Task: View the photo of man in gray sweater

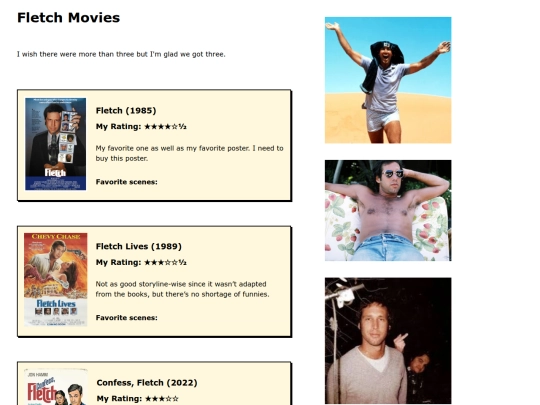Action: point(388,341)
